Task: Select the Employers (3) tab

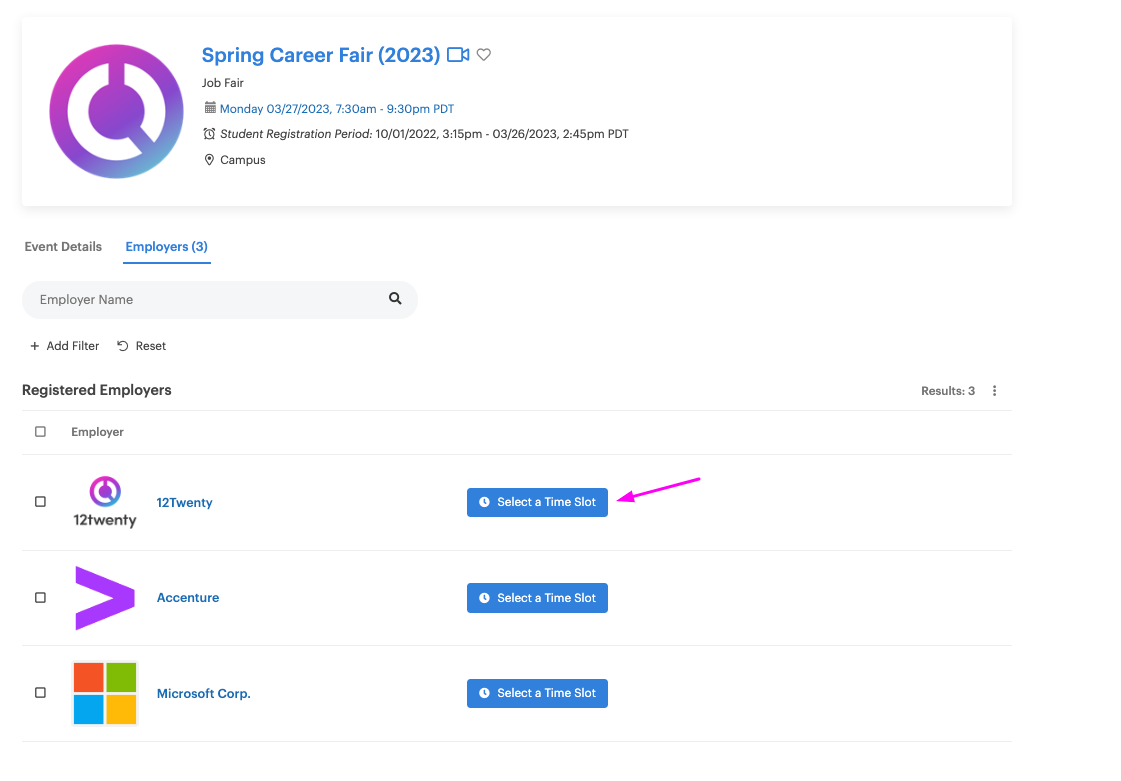Action: point(167,247)
